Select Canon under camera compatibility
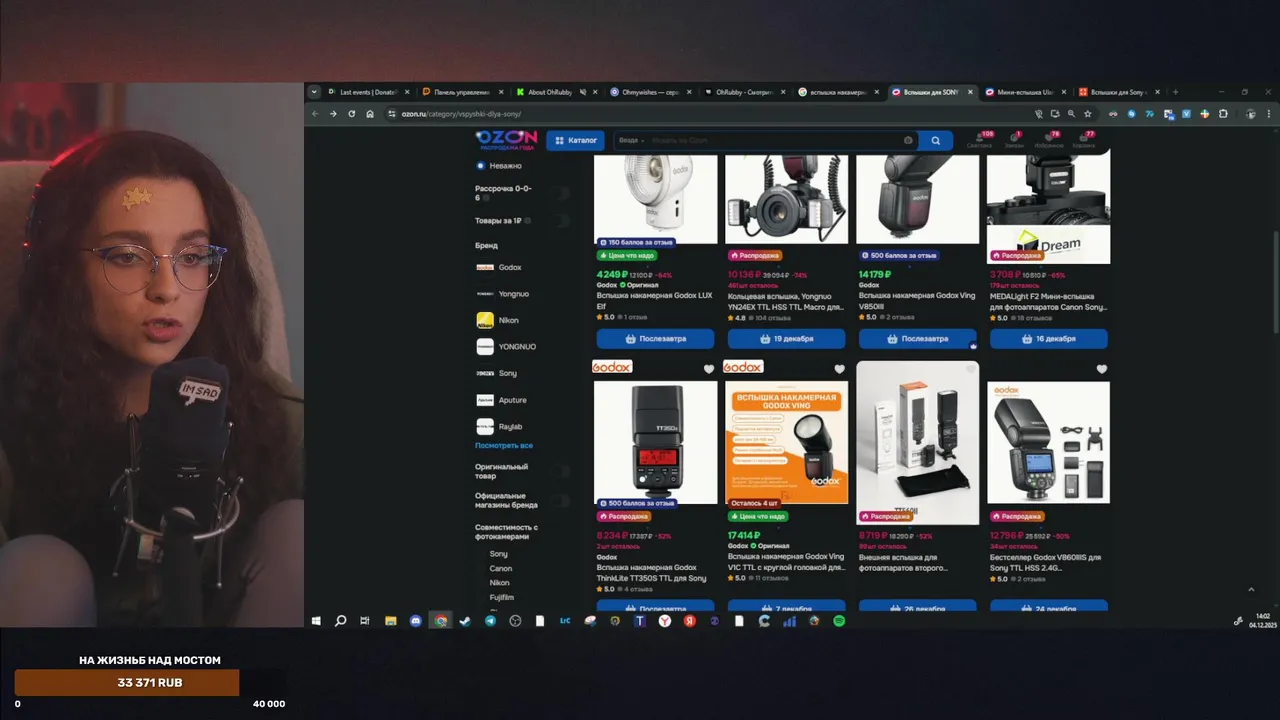1280x720 pixels. [x=500, y=568]
